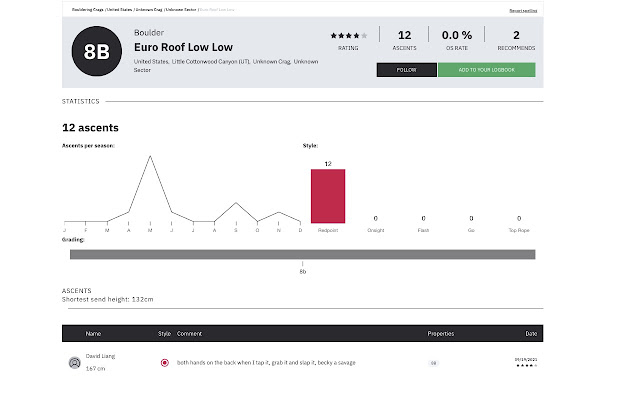This screenshot has width=640, height=400.
Task: Click the May peak on ascents chart
Action: coord(150,158)
